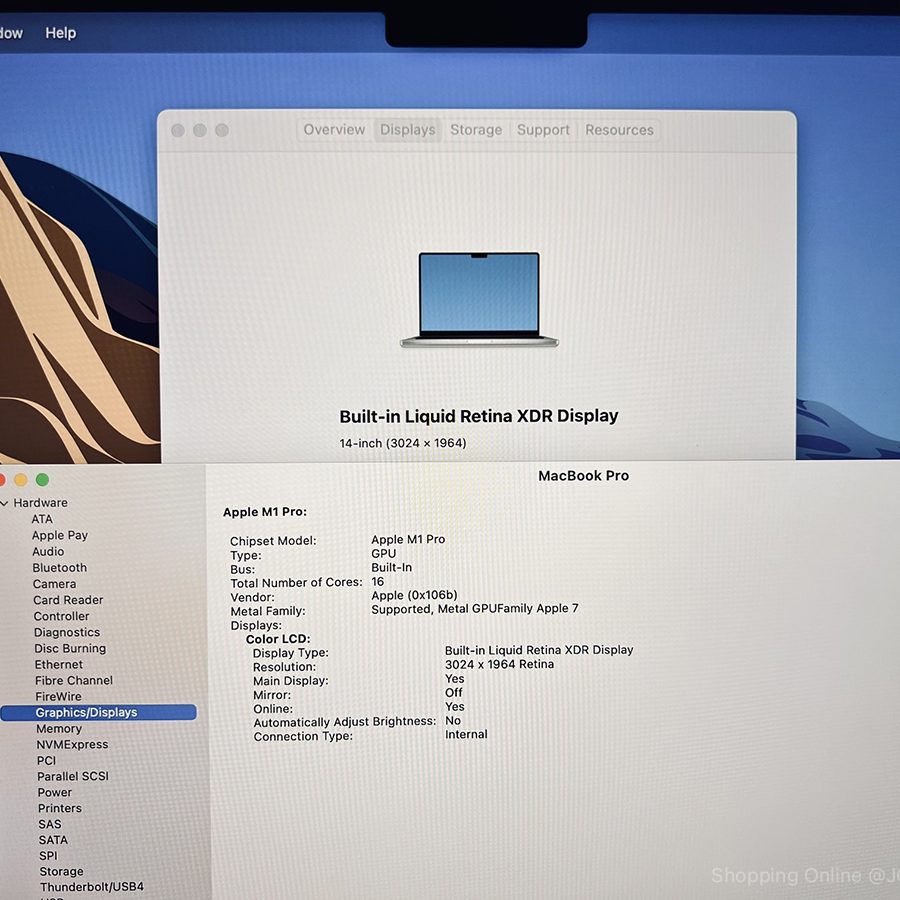
Task: Click the 'Chipset Model:' label
Action: [273, 541]
